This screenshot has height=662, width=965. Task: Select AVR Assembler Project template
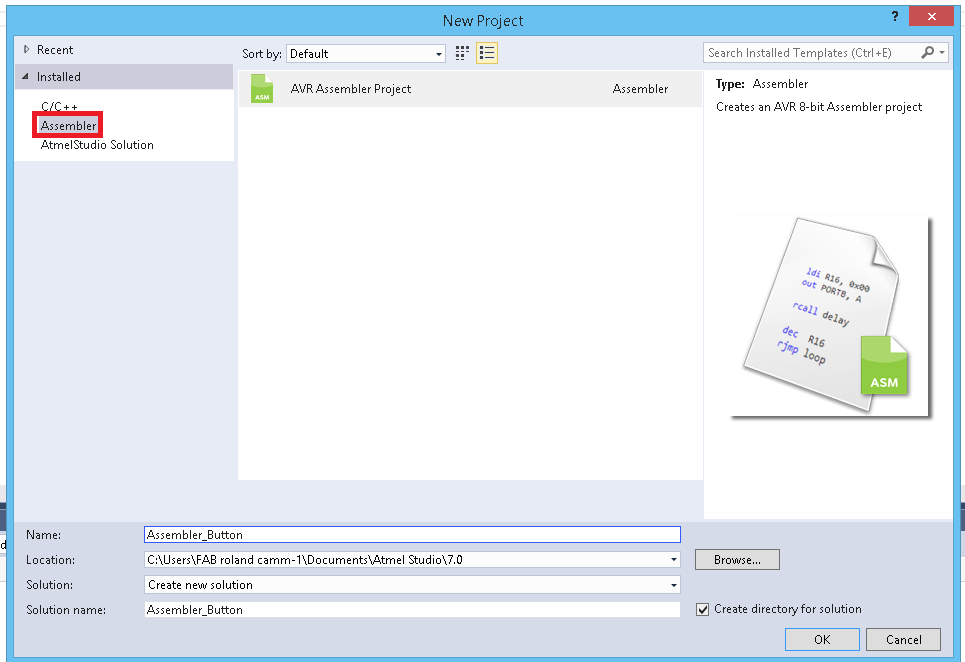(470, 89)
